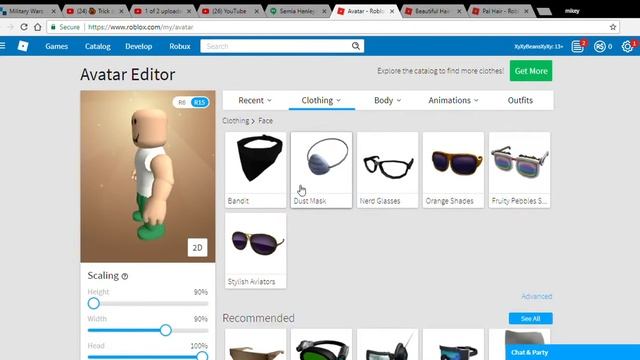Screen dimensions: 640x360
Task: Click in the Roblox search field
Action: click(277, 46)
